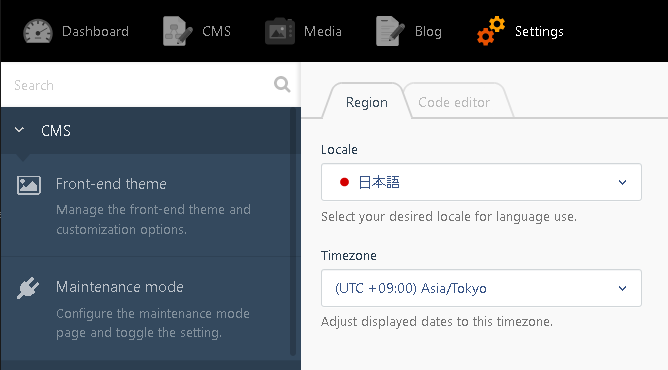This screenshot has height=370, width=668.
Task: Open the Dashboard gauge icon
Action: (37, 32)
